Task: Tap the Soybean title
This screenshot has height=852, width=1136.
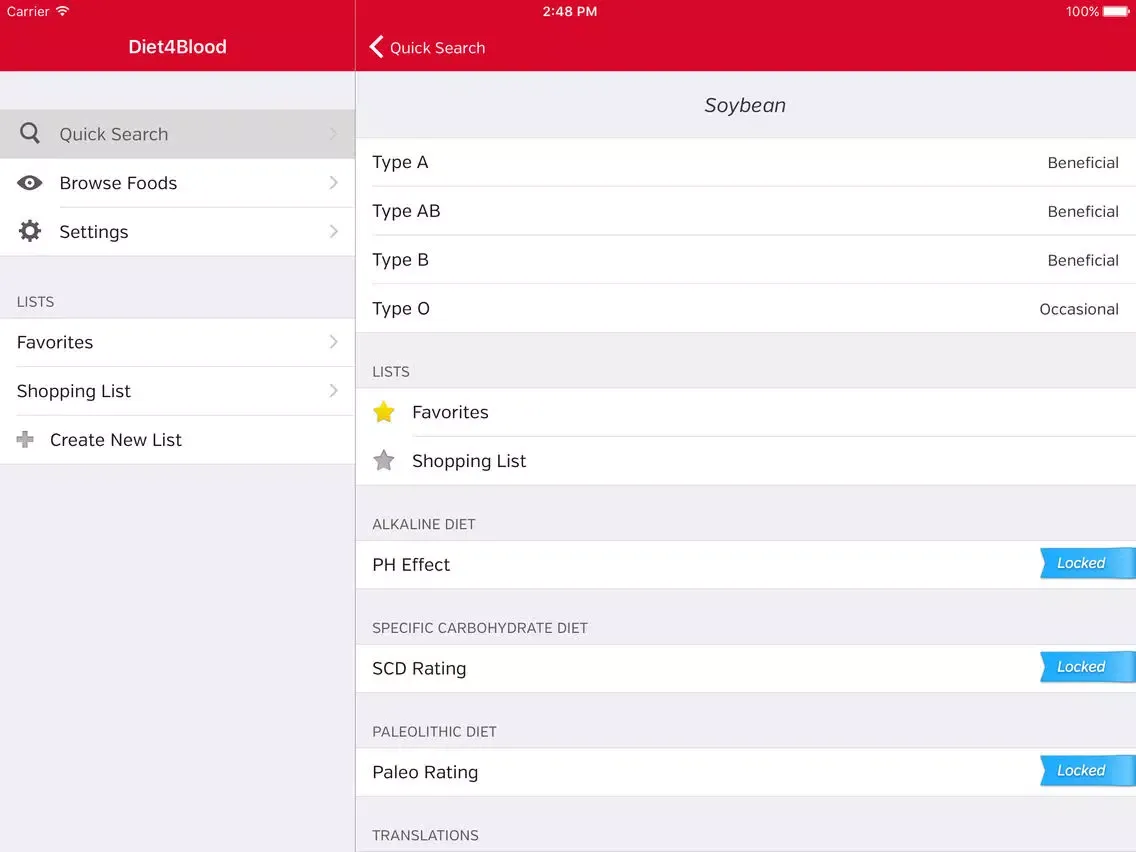Action: [745, 106]
